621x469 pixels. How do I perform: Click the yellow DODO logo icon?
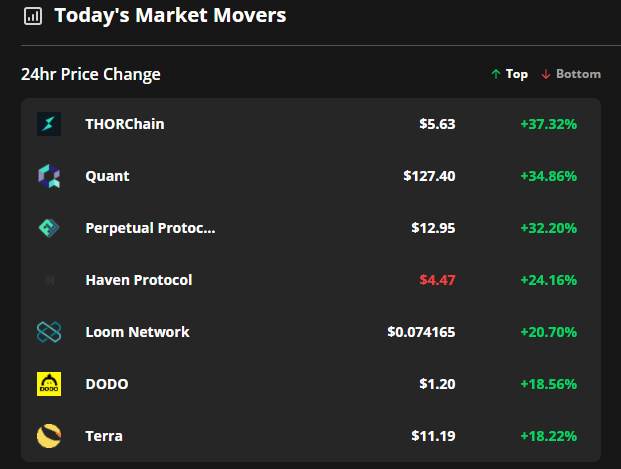point(49,384)
